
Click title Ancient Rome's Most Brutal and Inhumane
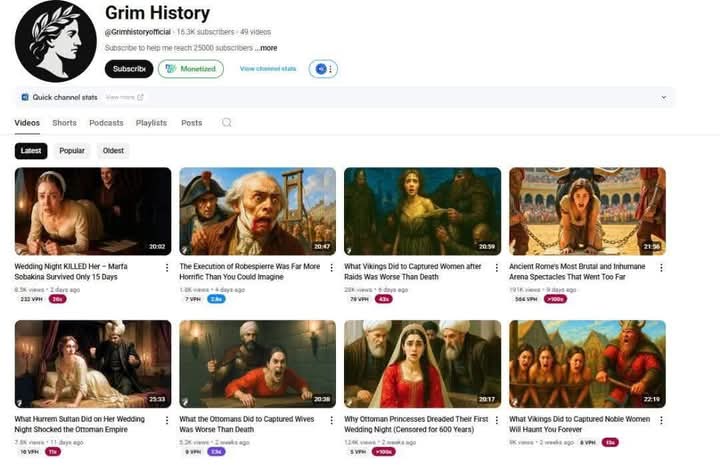tap(577, 271)
